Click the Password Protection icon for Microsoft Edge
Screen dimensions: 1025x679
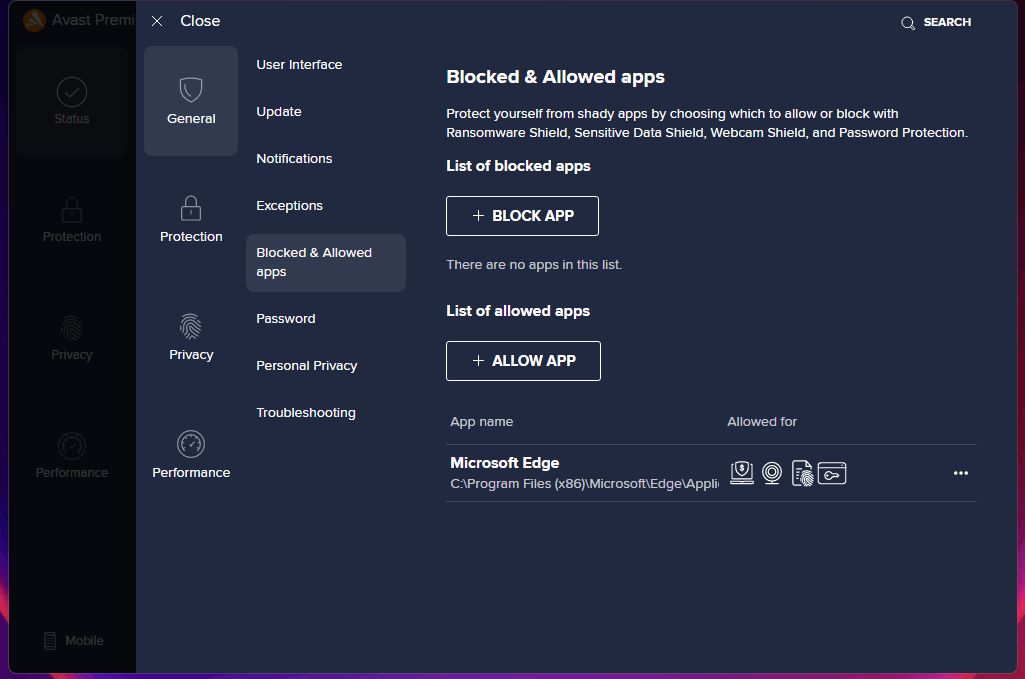click(x=832, y=473)
